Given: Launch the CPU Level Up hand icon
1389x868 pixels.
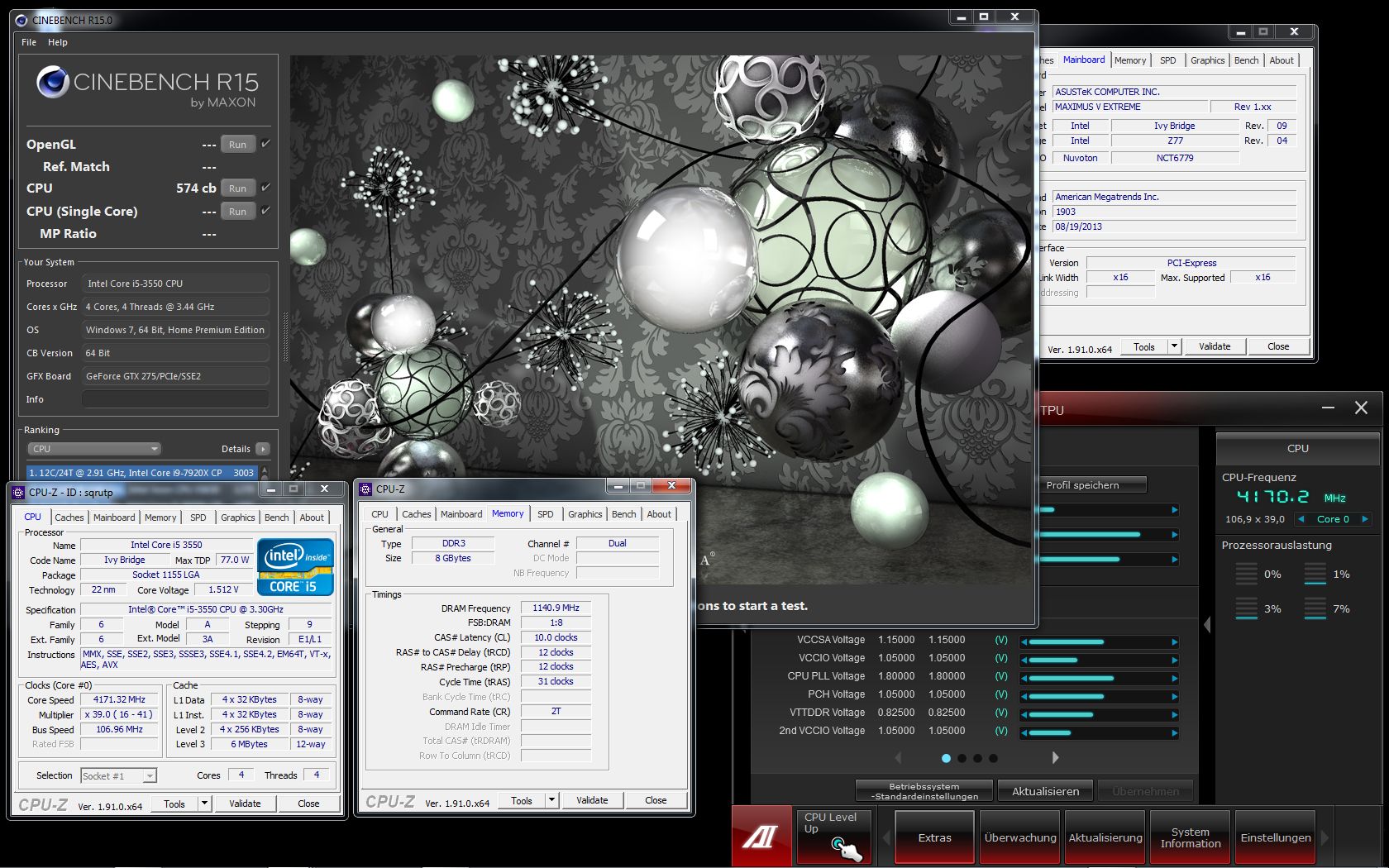Looking at the screenshot, I should click(x=847, y=848).
